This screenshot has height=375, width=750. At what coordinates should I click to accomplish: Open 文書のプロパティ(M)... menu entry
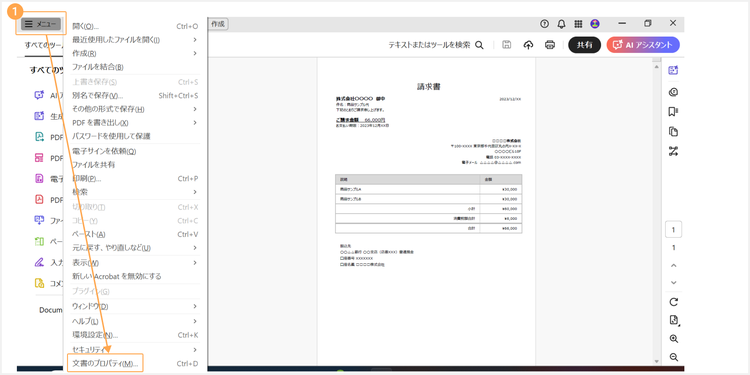pyautogui.click(x=135, y=364)
